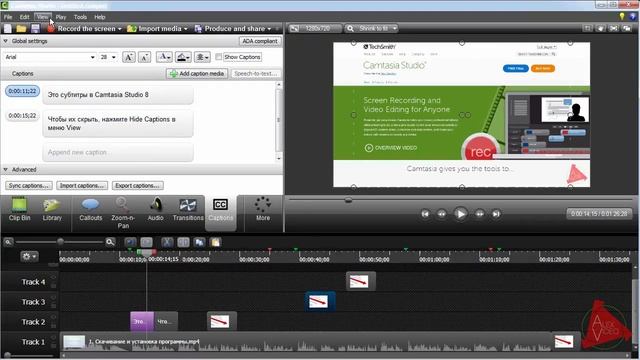Toggle the lock on Track 2
Screen dimensions: 640x360
[53, 326]
